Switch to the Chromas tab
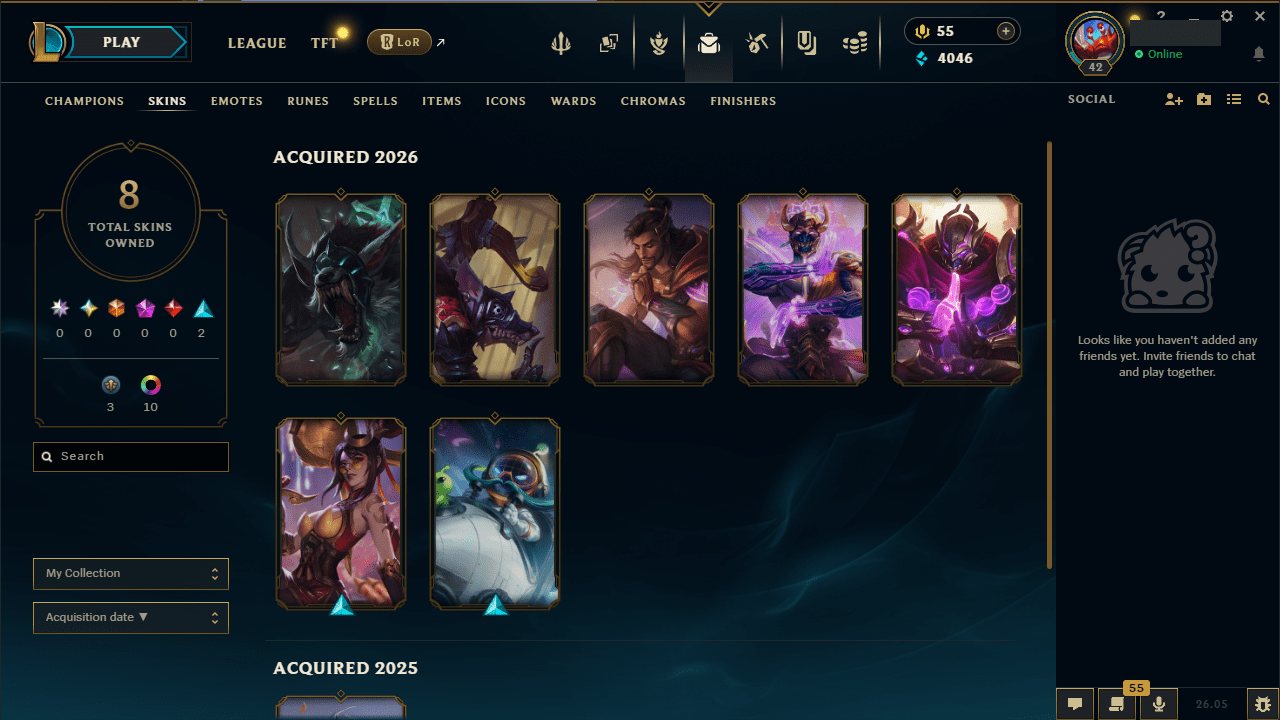Screen dimensions: 1280x720 tap(653, 101)
